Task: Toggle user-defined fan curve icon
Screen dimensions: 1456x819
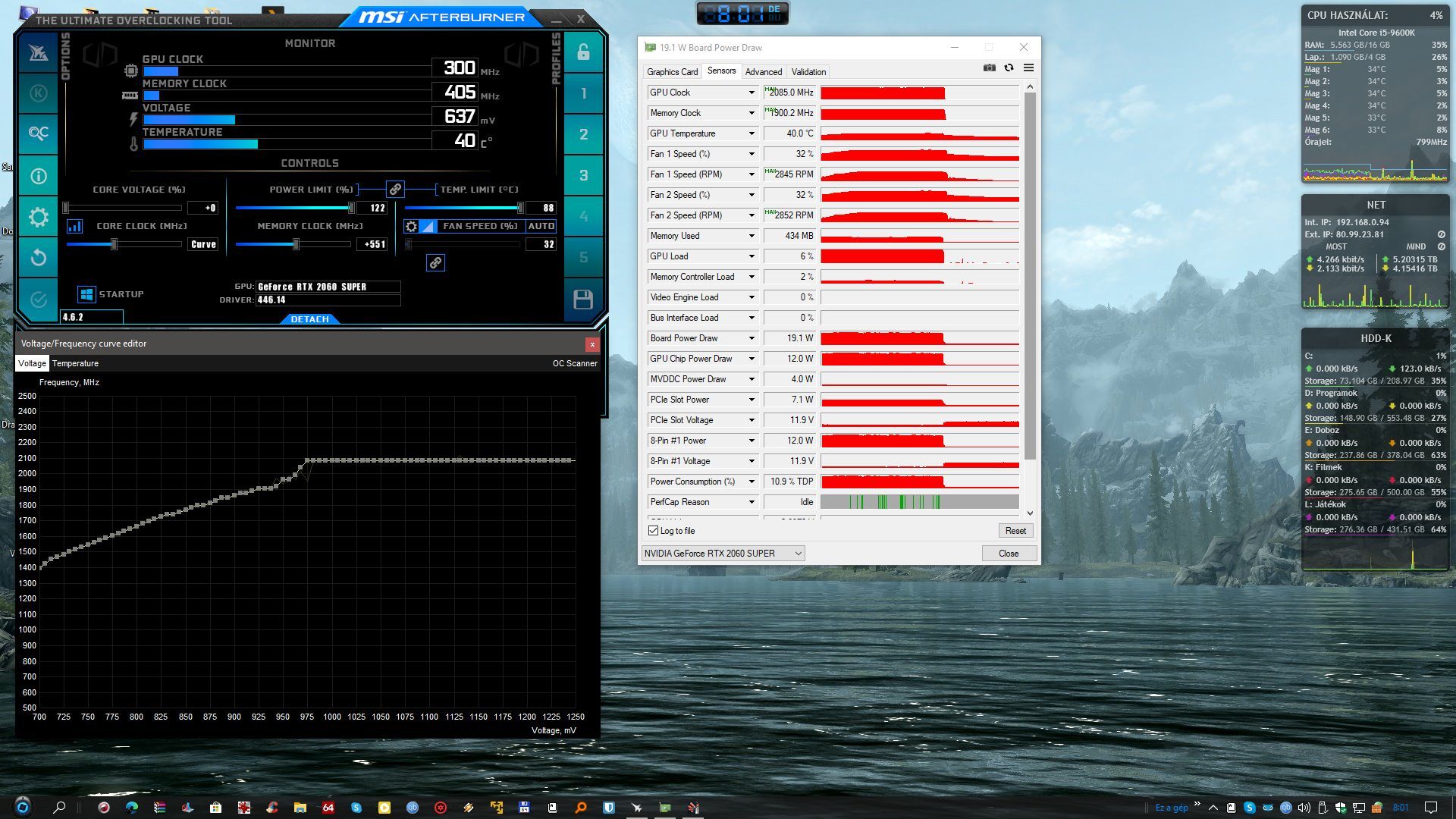Action: (428, 226)
